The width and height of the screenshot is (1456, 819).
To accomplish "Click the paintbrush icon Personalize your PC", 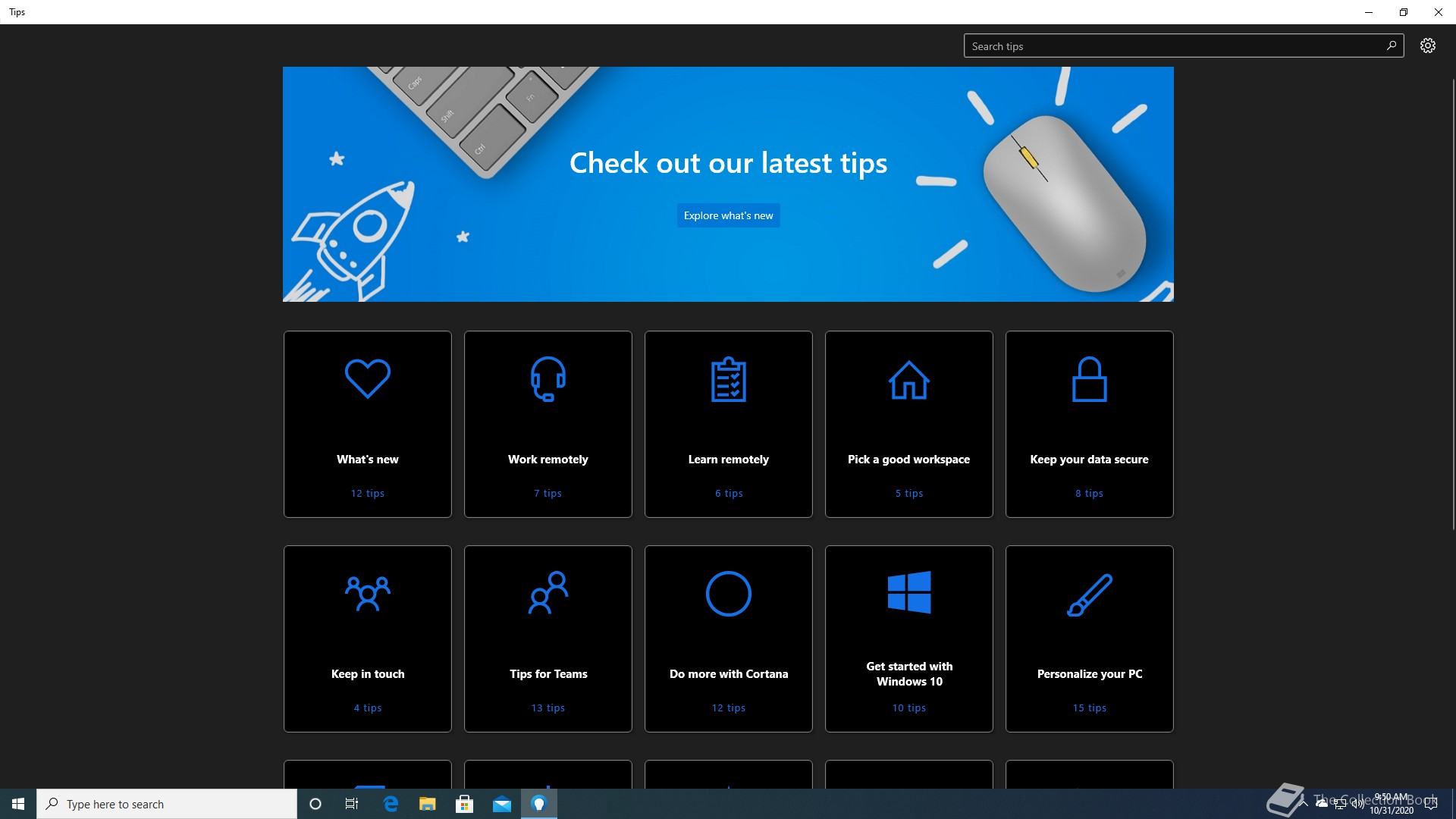I will click(x=1089, y=595).
